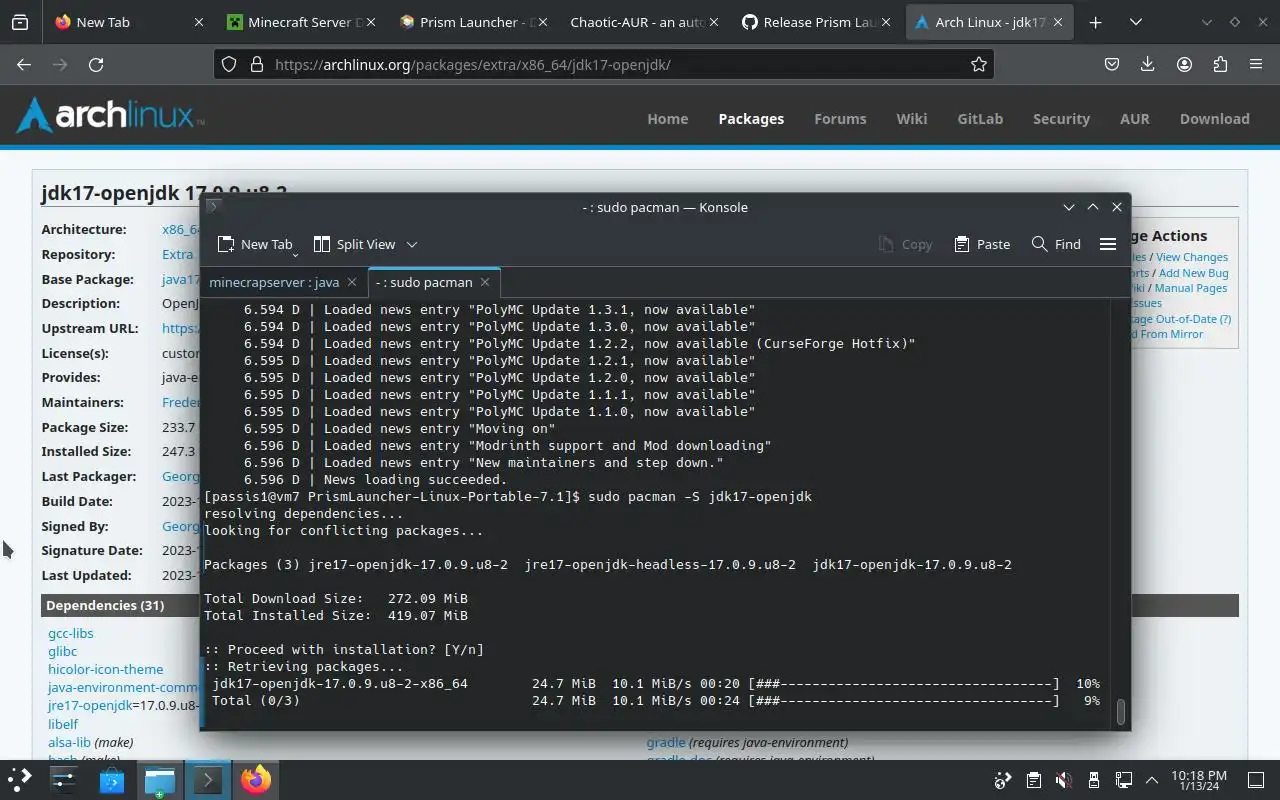Open hicolor-icon-theme dependency link
The height and width of the screenshot is (800, 1280).
tap(105, 669)
